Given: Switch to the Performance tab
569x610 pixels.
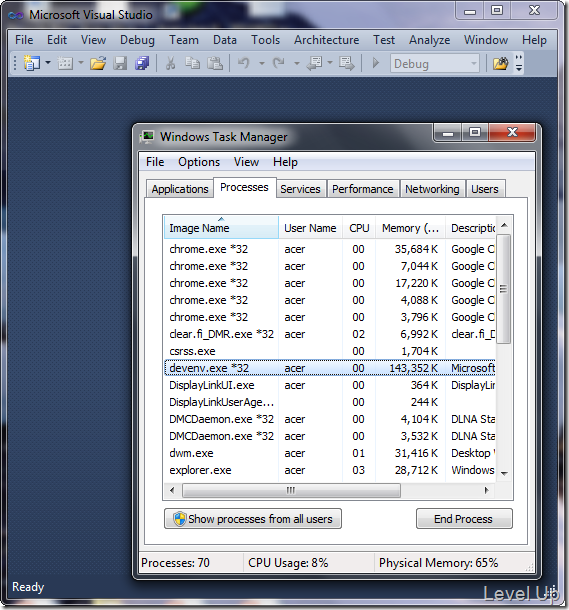Looking at the screenshot, I should [362, 189].
